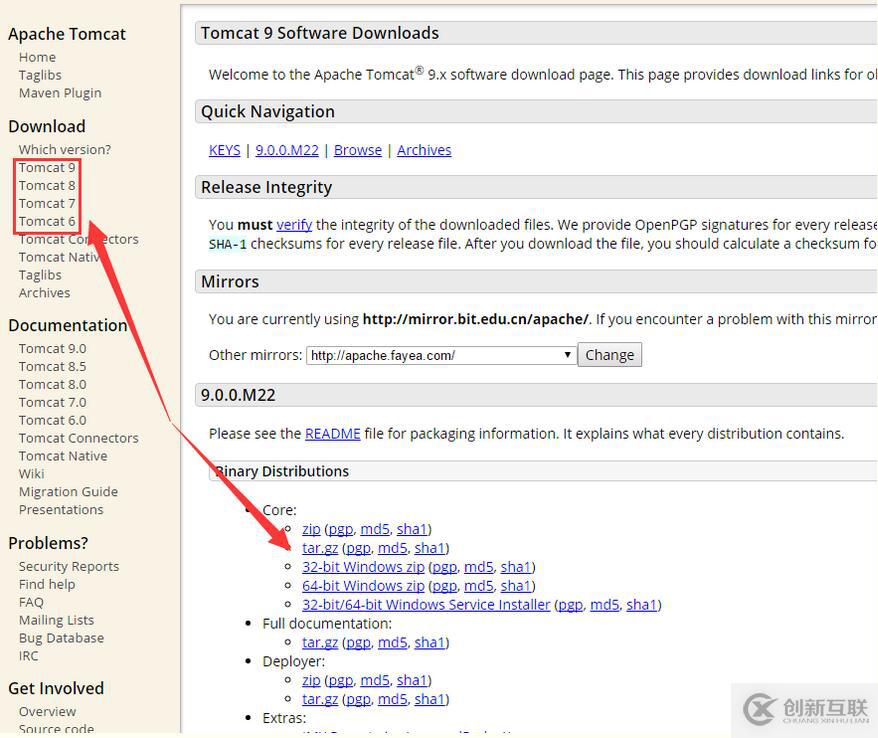Viewport: 878px width, 738px height.
Task: Download the 64-bit Windows zip
Action: (363, 586)
